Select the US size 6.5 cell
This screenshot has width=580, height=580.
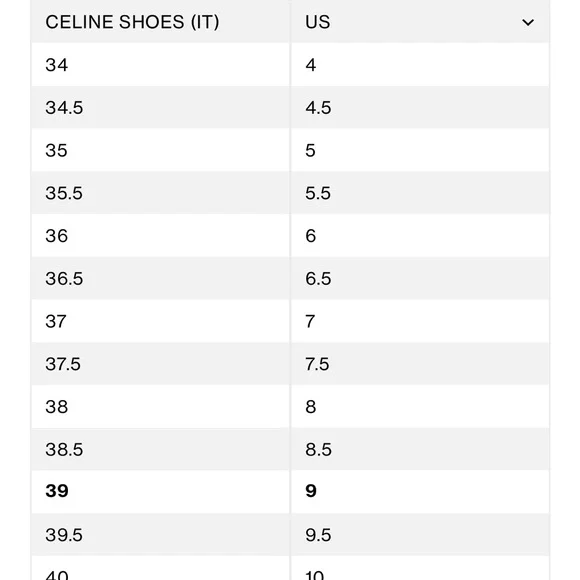coord(420,279)
